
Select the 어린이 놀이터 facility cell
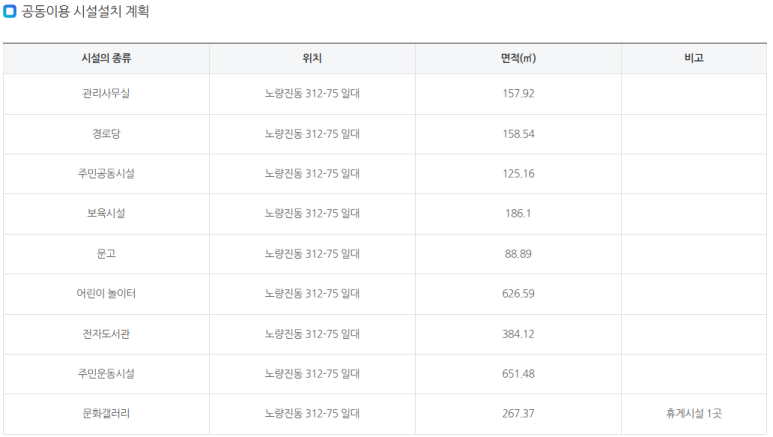106,293
